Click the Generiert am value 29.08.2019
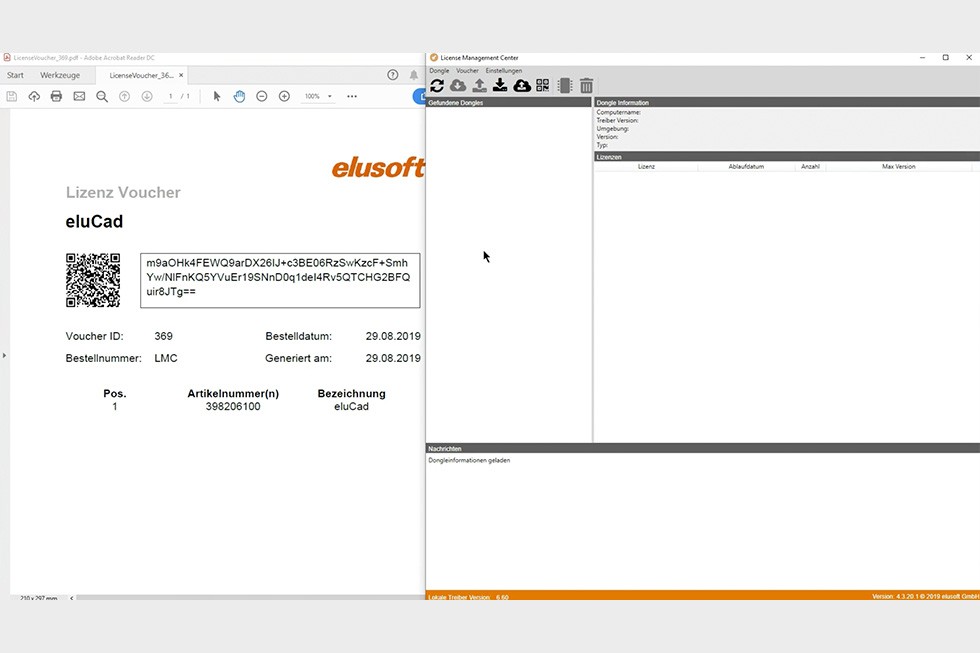The width and height of the screenshot is (980, 653). point(393,358)
